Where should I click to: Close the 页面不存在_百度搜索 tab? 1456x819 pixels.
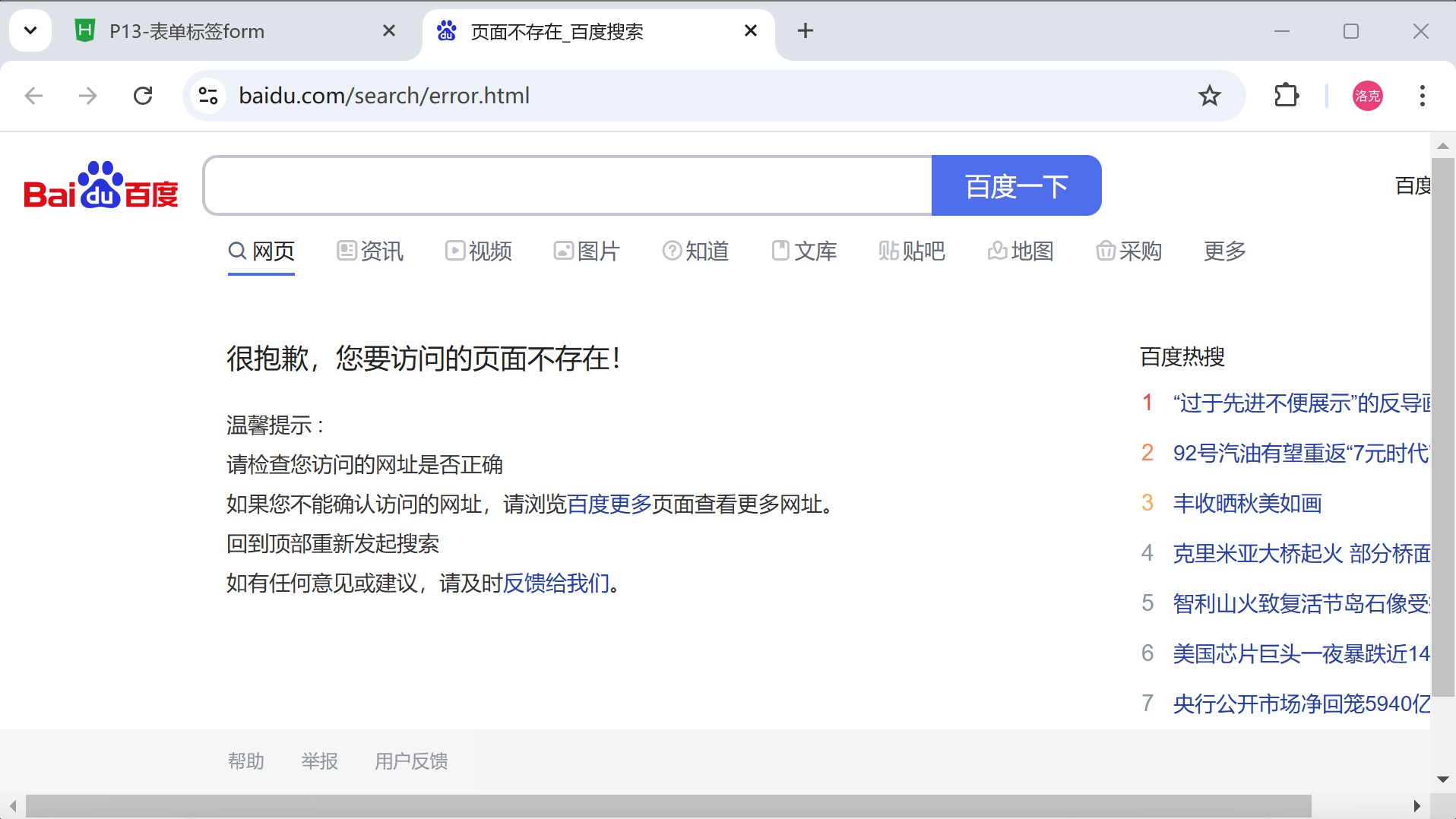[750, 31]
